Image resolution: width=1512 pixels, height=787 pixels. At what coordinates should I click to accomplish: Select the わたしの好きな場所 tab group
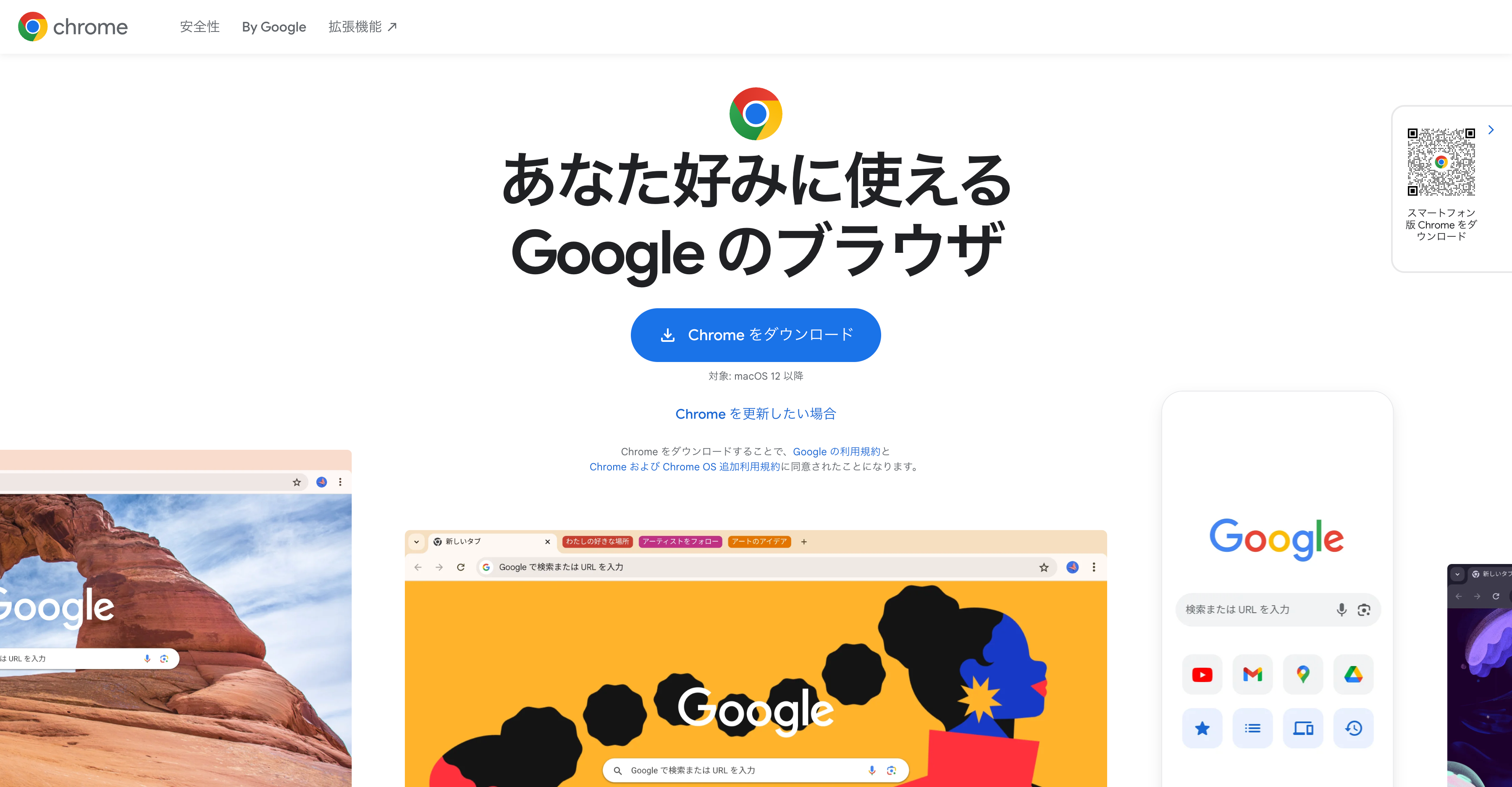click(597, 542)
